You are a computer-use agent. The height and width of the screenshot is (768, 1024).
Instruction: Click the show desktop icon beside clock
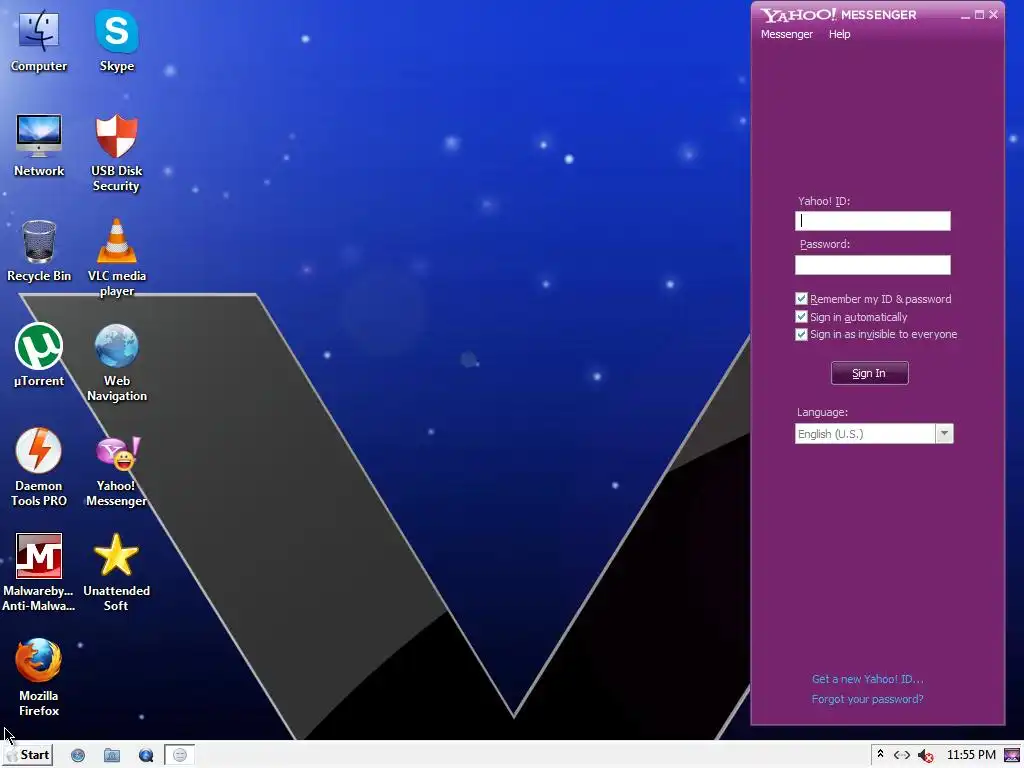(1012, 755)
